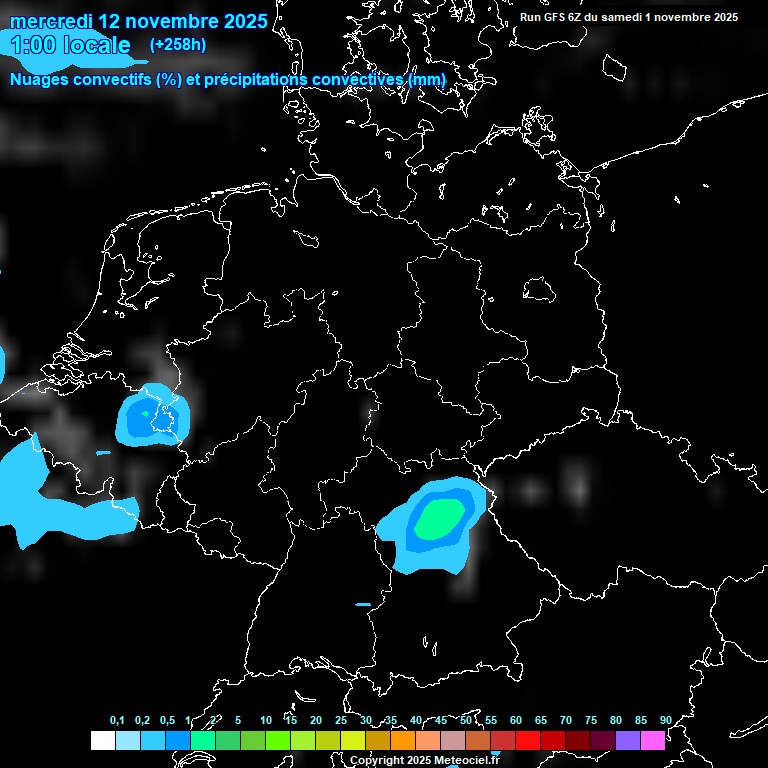
Task: Click the 'Nuages convectifs (%)' map title
Action: click(96, 79)
